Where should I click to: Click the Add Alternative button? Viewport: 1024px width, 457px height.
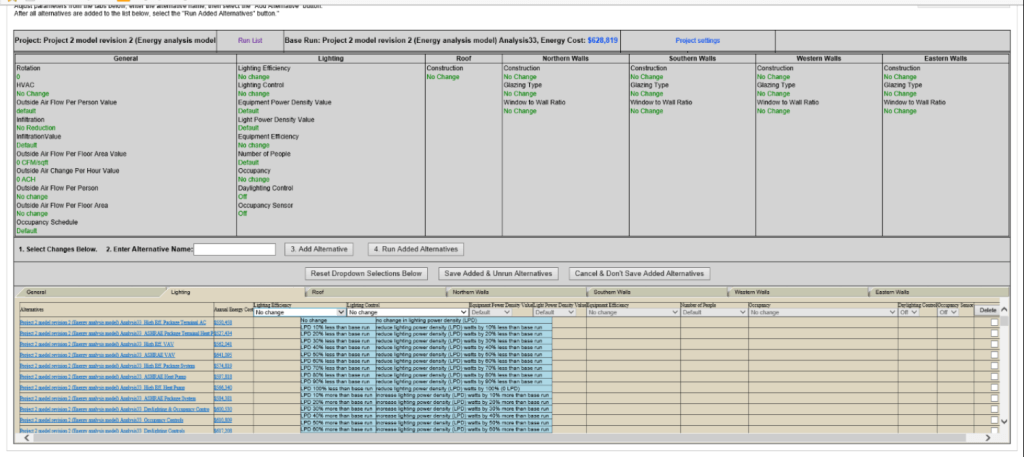[319, 249]
